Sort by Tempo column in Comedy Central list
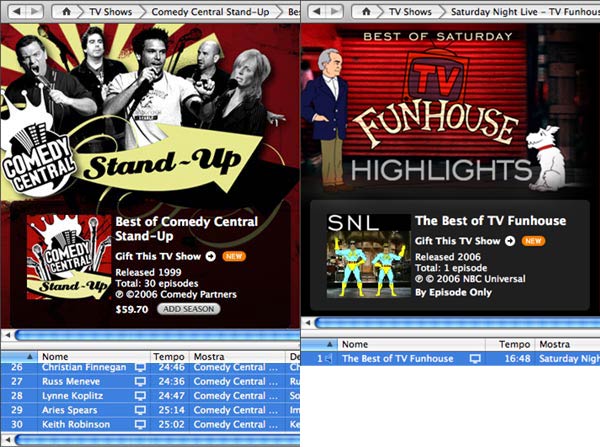 pos(169,357)
